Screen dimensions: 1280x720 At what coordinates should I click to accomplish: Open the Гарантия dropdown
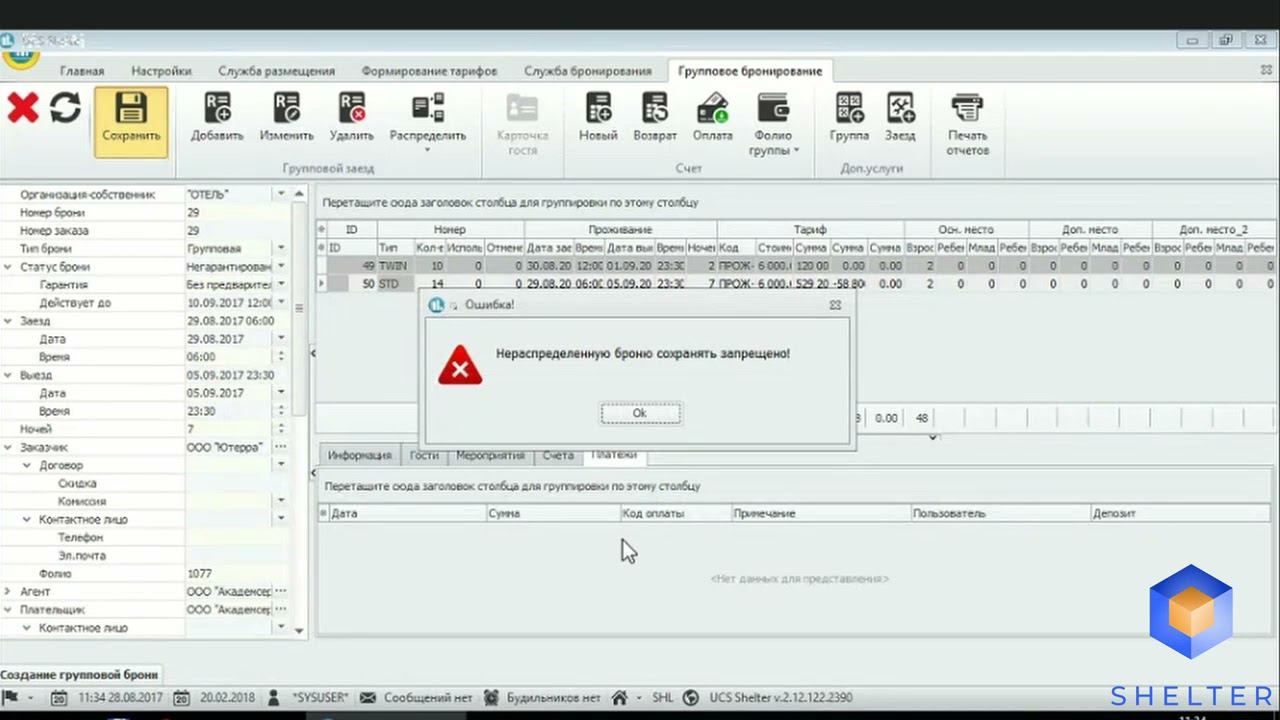(x=281, y=284)
